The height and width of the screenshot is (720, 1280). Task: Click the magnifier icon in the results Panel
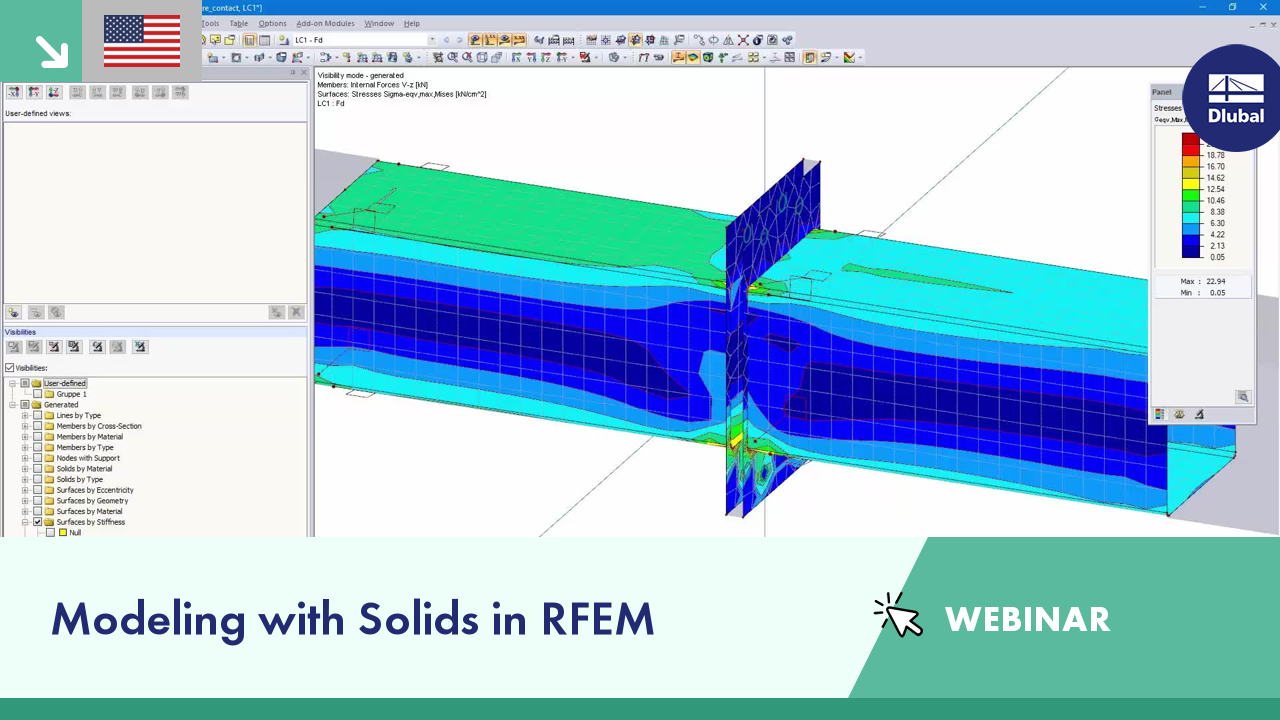[1243, 395]
